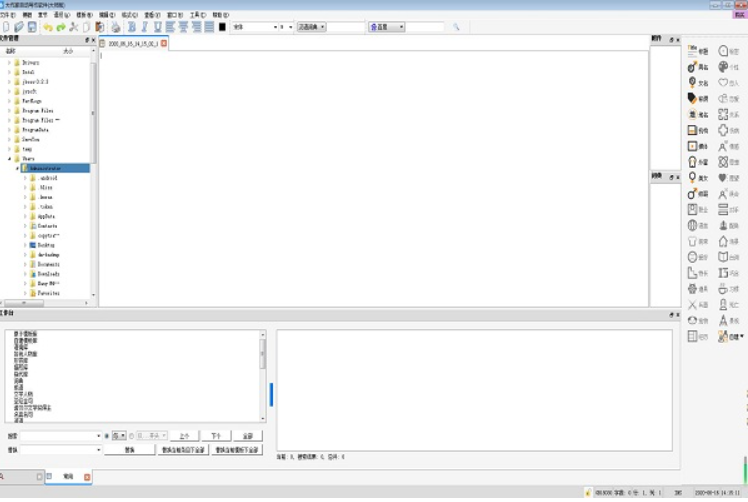Click the Undo arrow icon
The height and width of the screenshot is (502, 748).
(47, 27)
